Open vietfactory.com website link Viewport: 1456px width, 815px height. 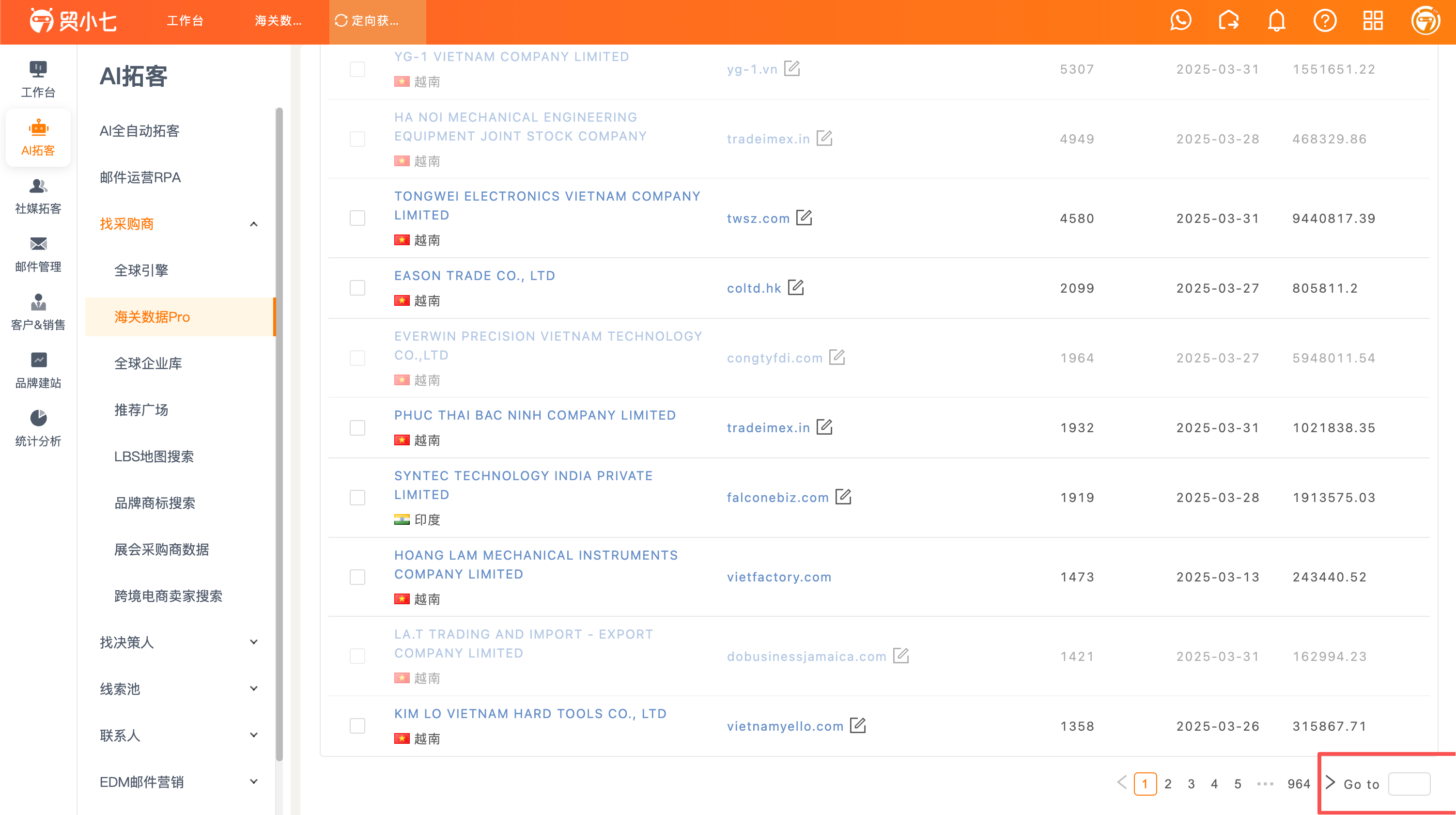point(779,577)
